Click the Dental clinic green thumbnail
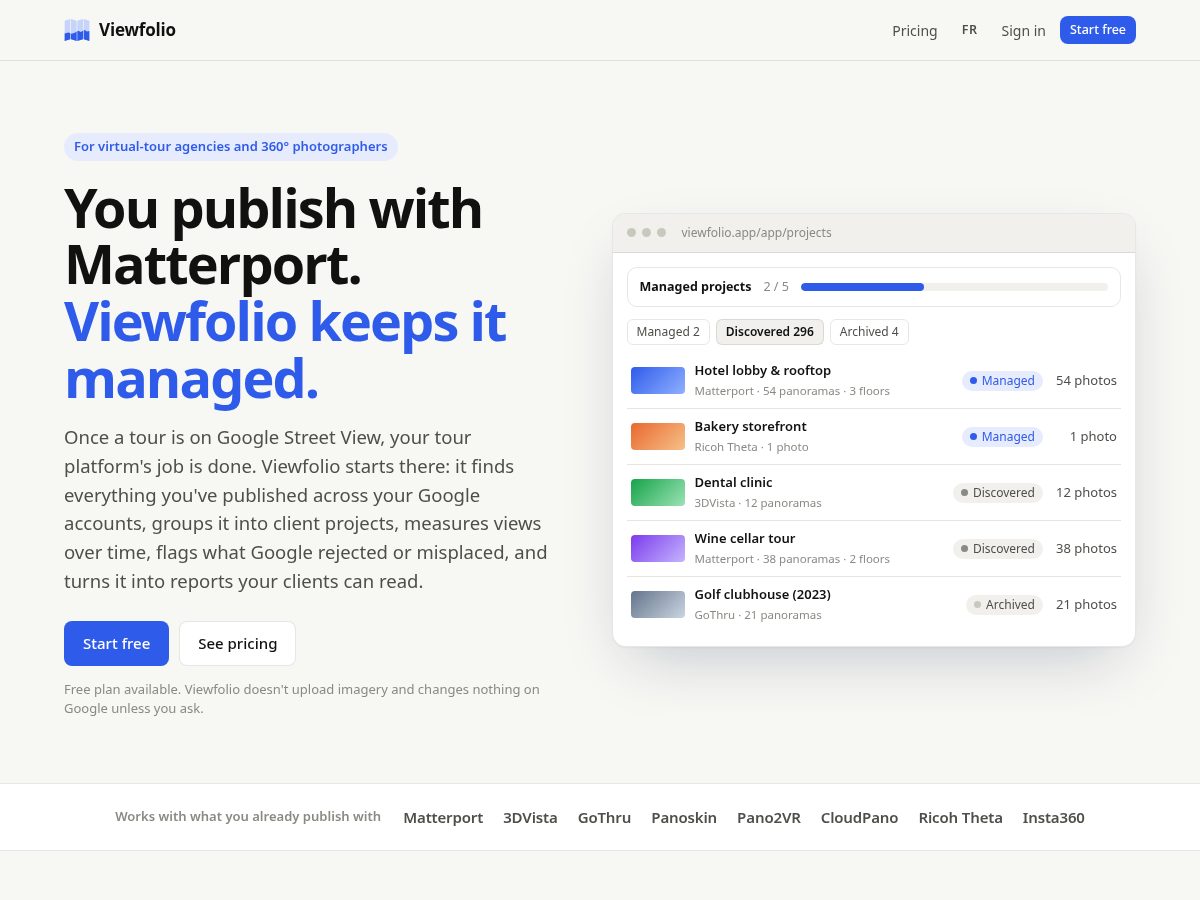The width and height of the screenshot is (1200, 900). [658, 492]
